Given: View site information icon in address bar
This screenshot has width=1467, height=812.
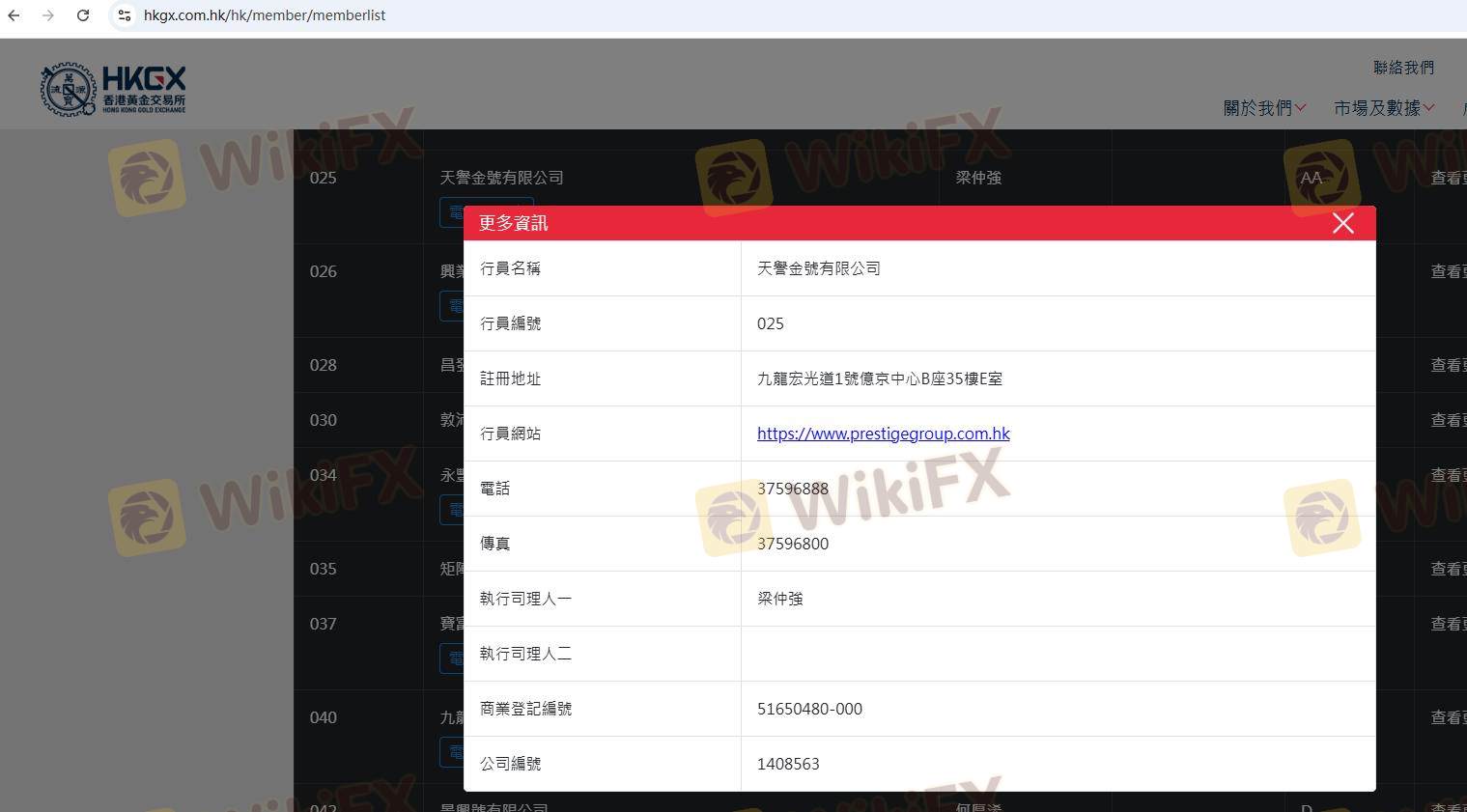Looking at the screenshot, I should click(124, 15).
